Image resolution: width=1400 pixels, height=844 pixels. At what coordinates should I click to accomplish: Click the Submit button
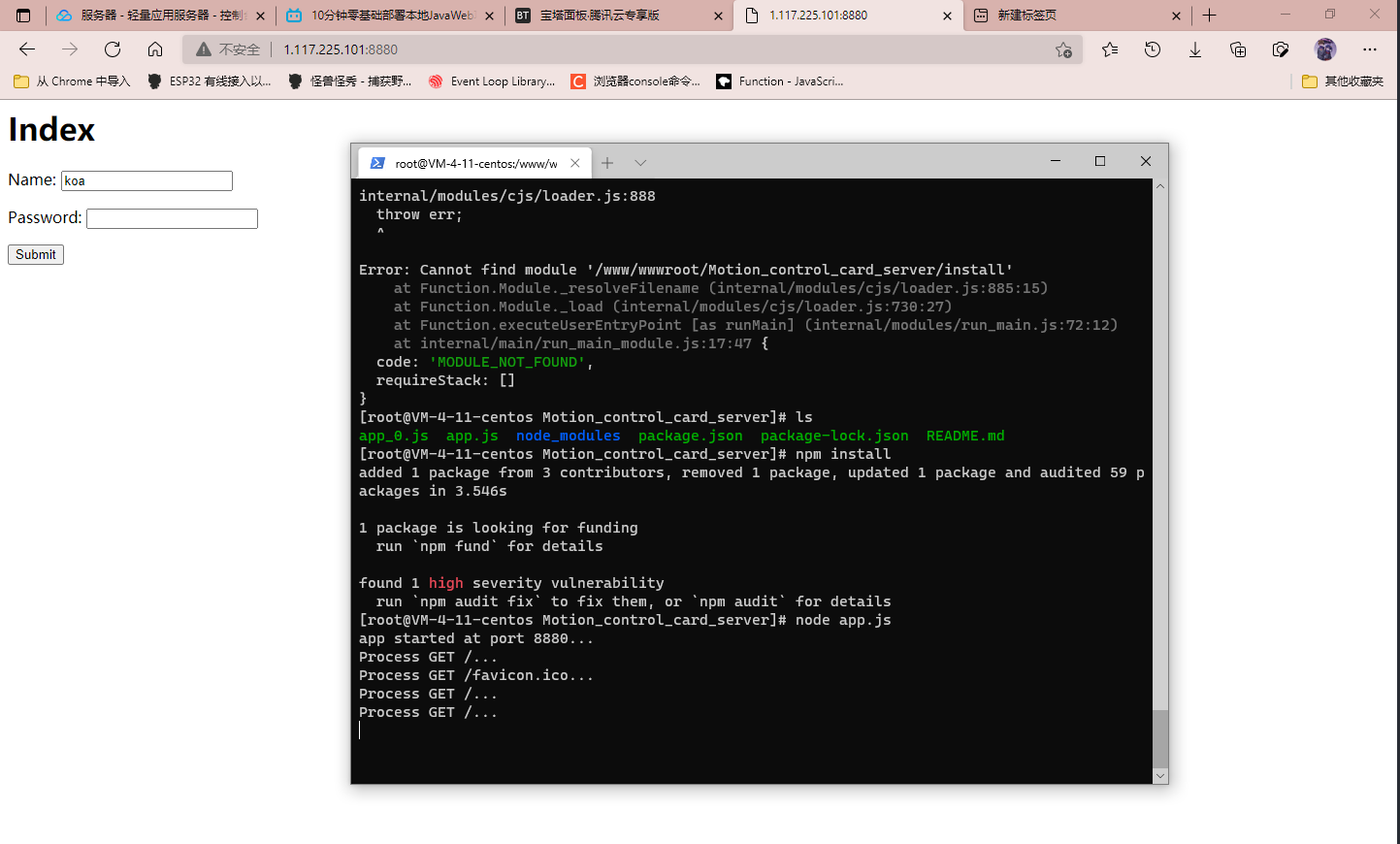click(36, 254)
